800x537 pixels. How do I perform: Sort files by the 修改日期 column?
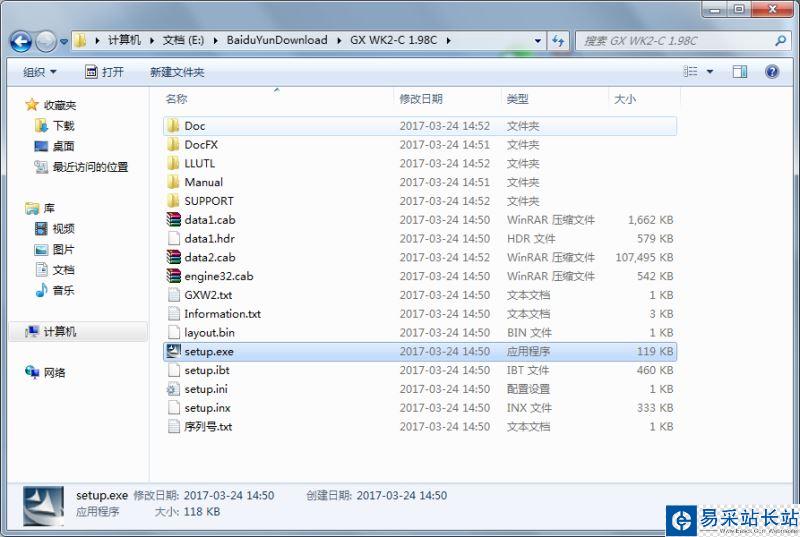[421, 99]
